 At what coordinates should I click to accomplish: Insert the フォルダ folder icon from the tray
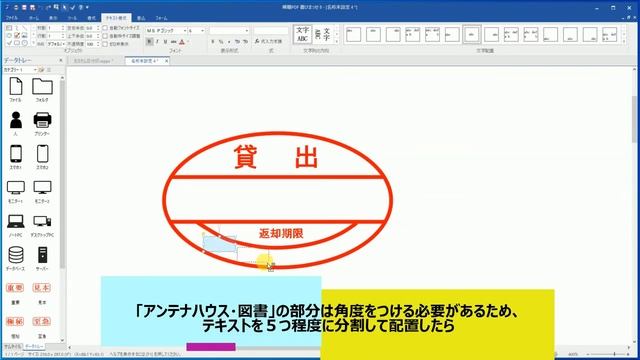tap(42, 87)
